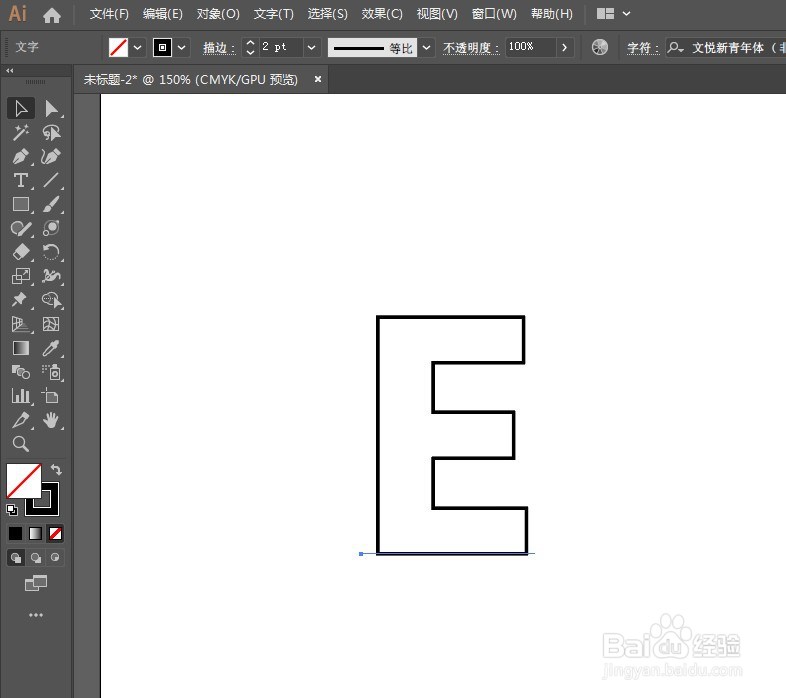The width and height of the screenshot is (786, 698).
Task: Open 文字(T) menu
Action: tap(273, 14)
